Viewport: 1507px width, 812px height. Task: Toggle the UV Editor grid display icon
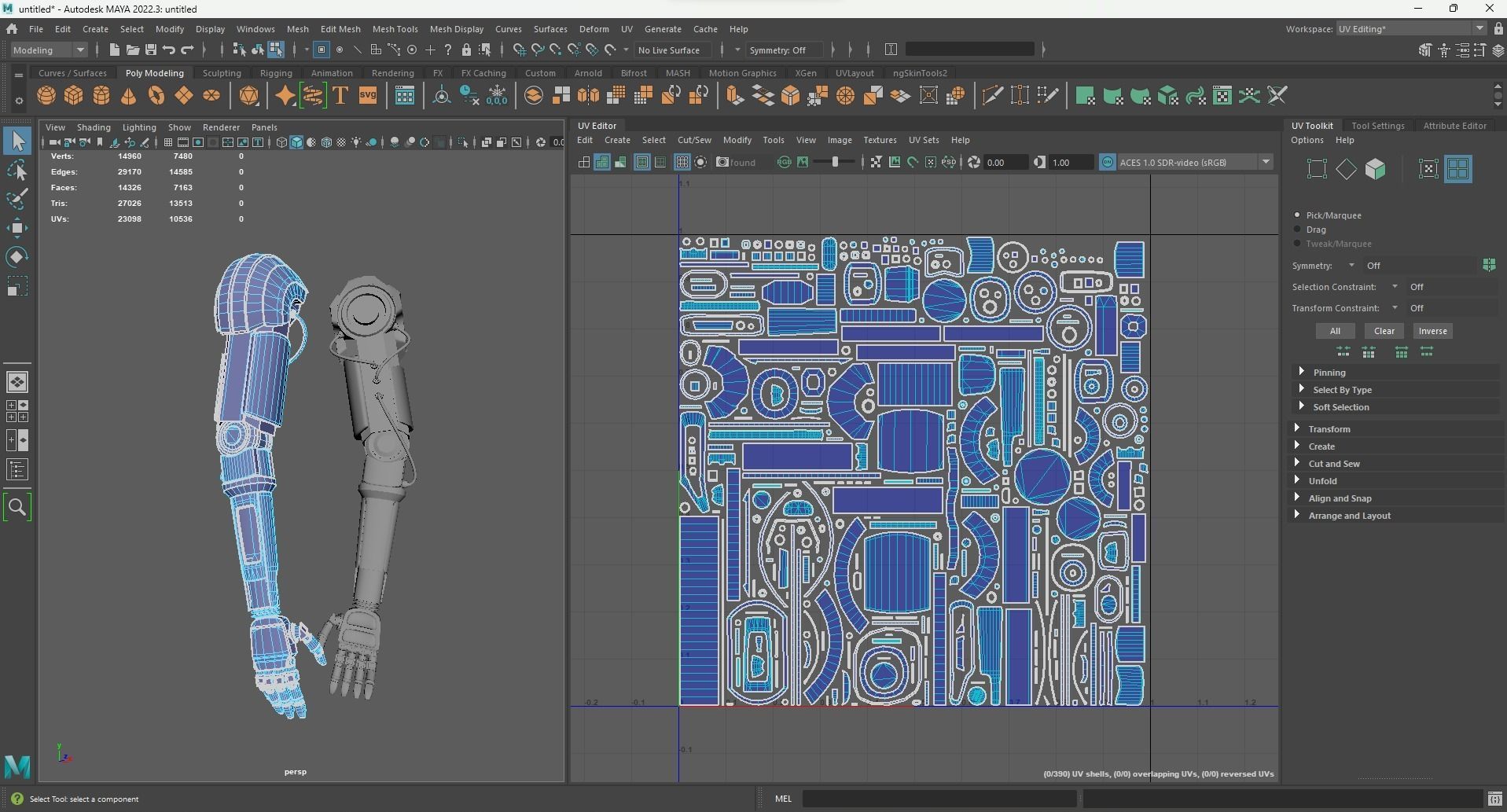[x=682, y=162]
